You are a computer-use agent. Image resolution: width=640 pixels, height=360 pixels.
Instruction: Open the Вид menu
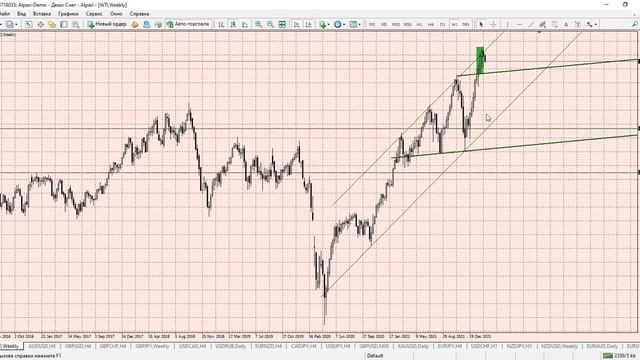21,14
